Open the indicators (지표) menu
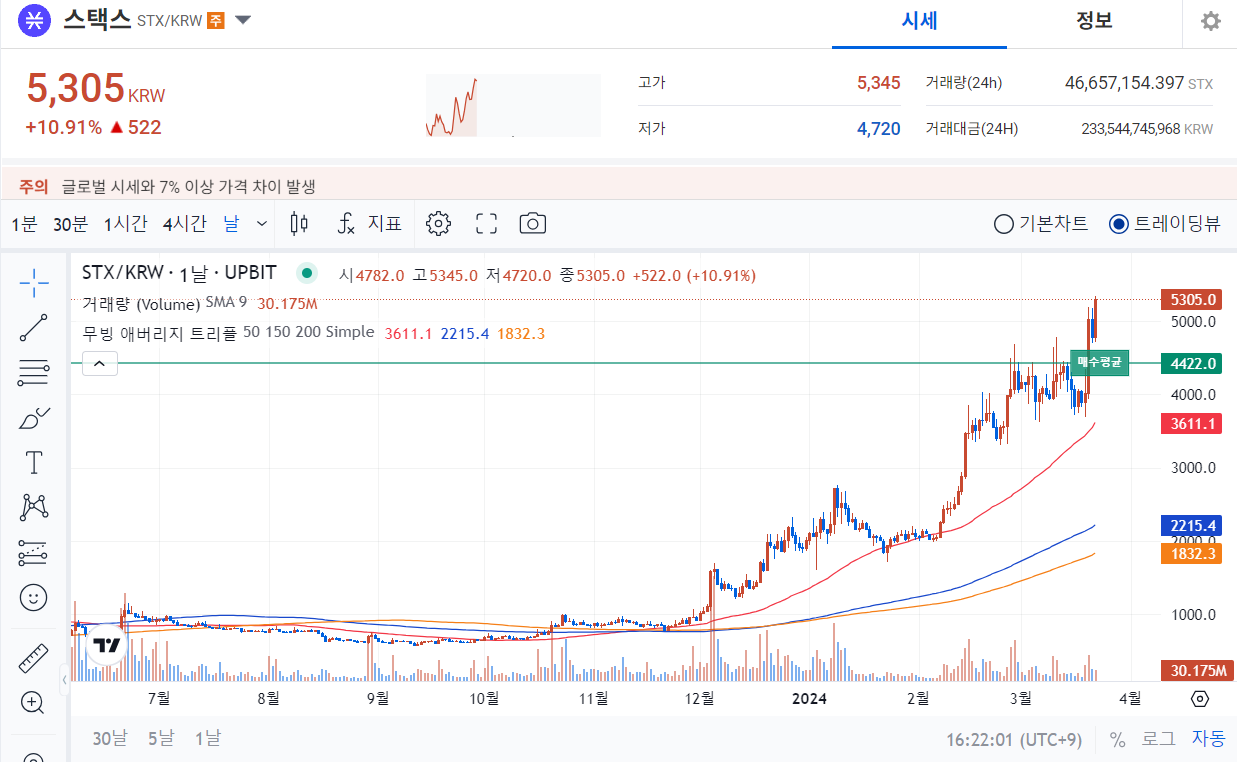This screenshot has height=762, width=1237. click(x=369, y=223)
